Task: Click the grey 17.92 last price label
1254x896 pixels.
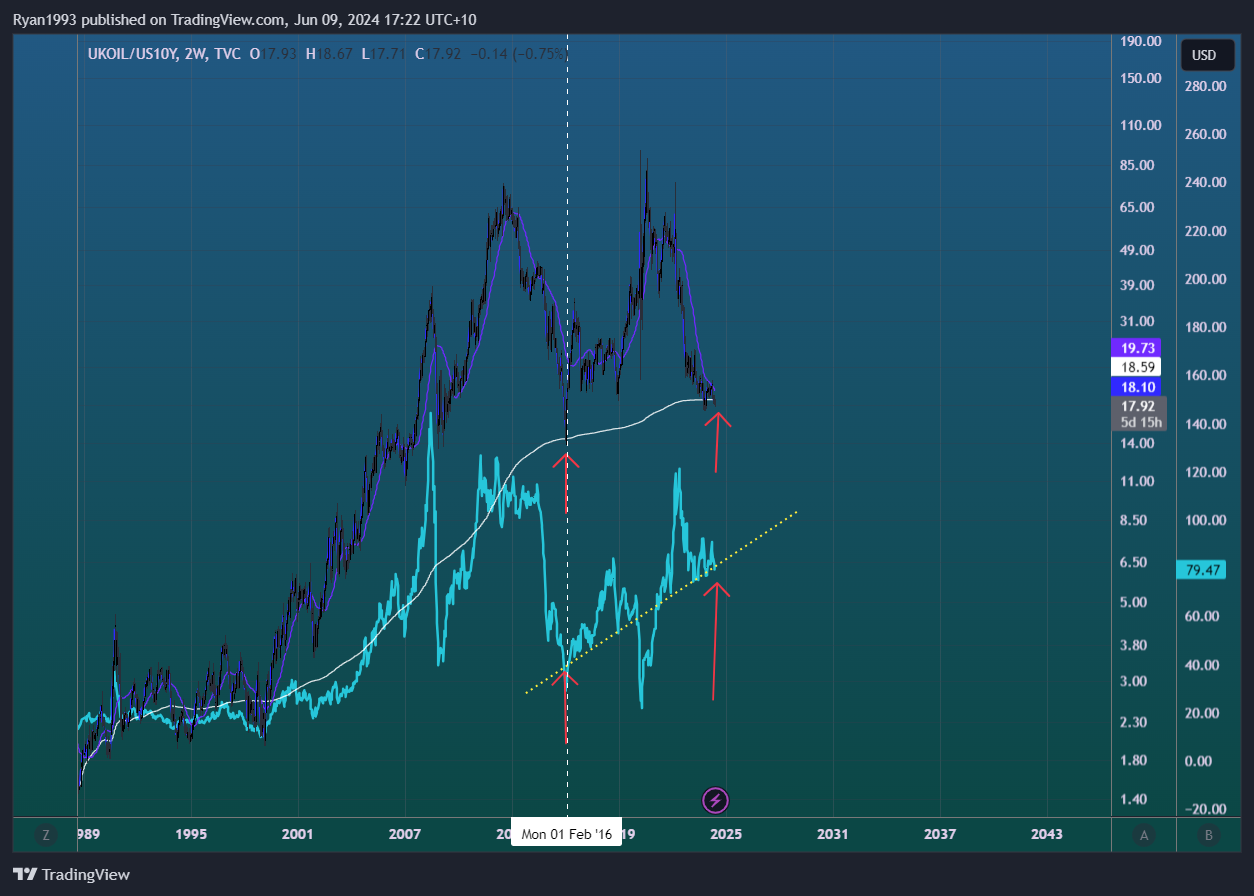Action: coord(1136,406)
